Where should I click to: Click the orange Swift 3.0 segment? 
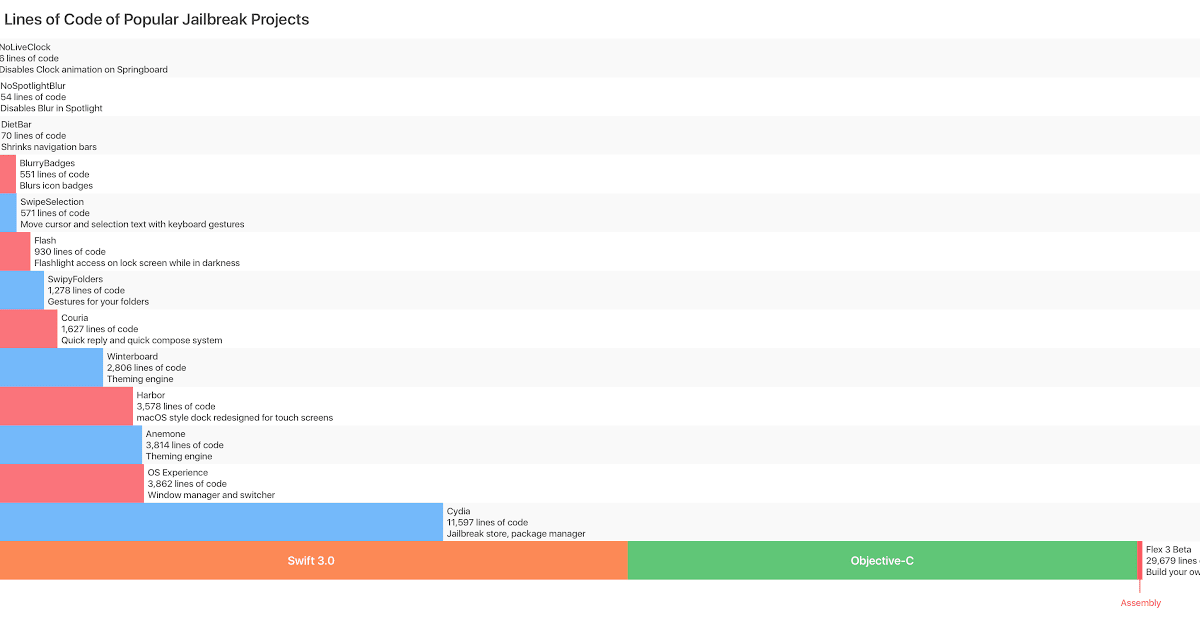(313, 561)
